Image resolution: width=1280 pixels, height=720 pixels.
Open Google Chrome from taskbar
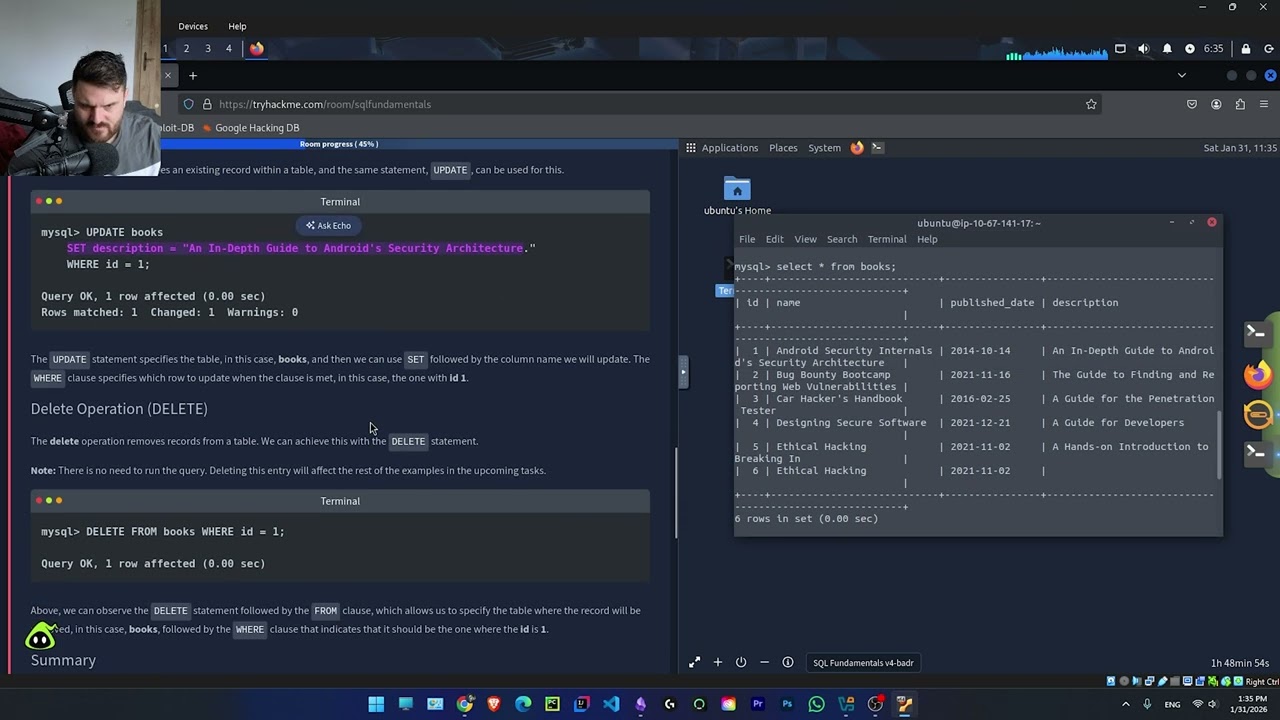(x=465, y=704)
